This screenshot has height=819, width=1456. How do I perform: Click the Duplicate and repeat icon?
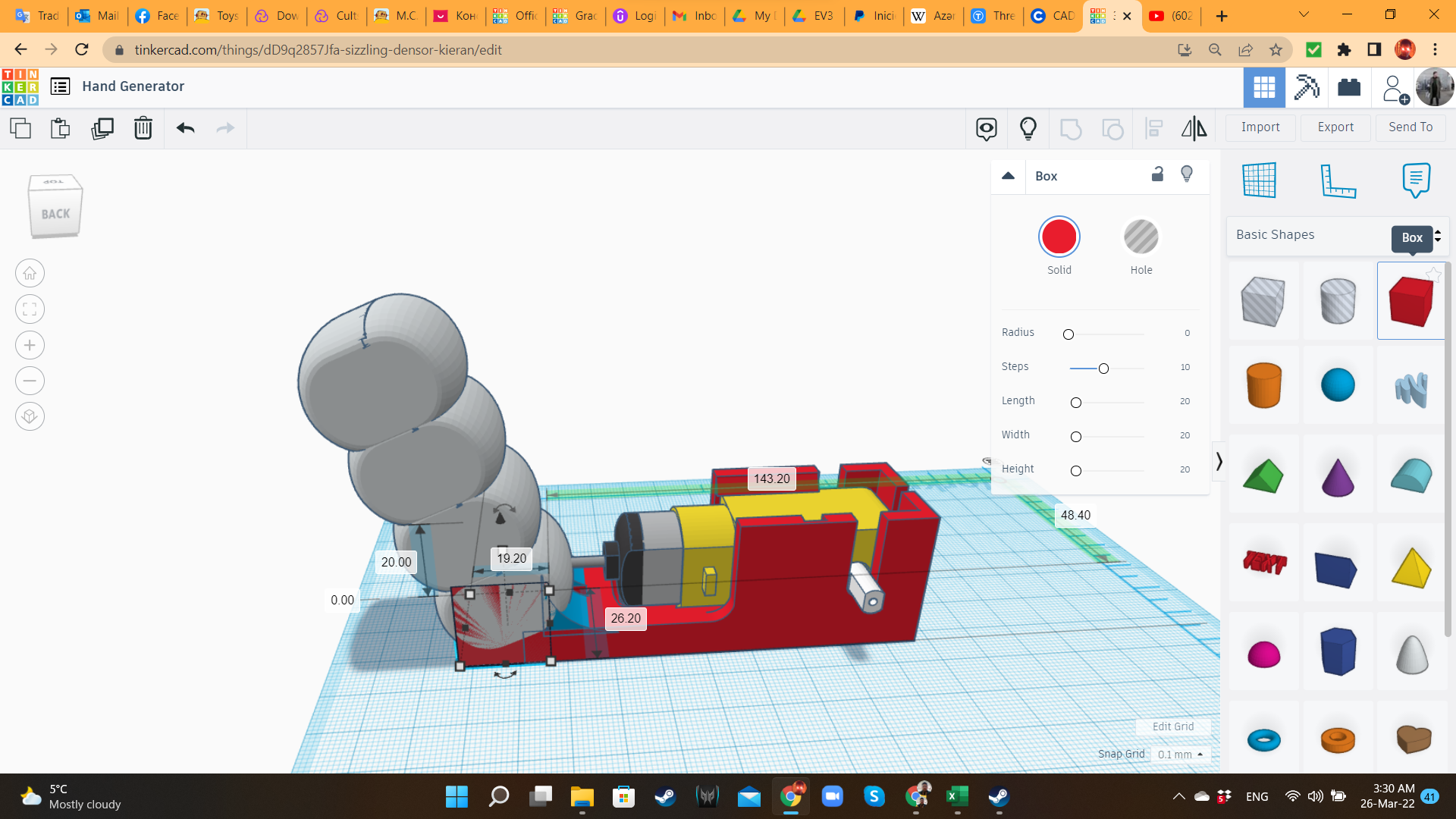click(102, 128)
